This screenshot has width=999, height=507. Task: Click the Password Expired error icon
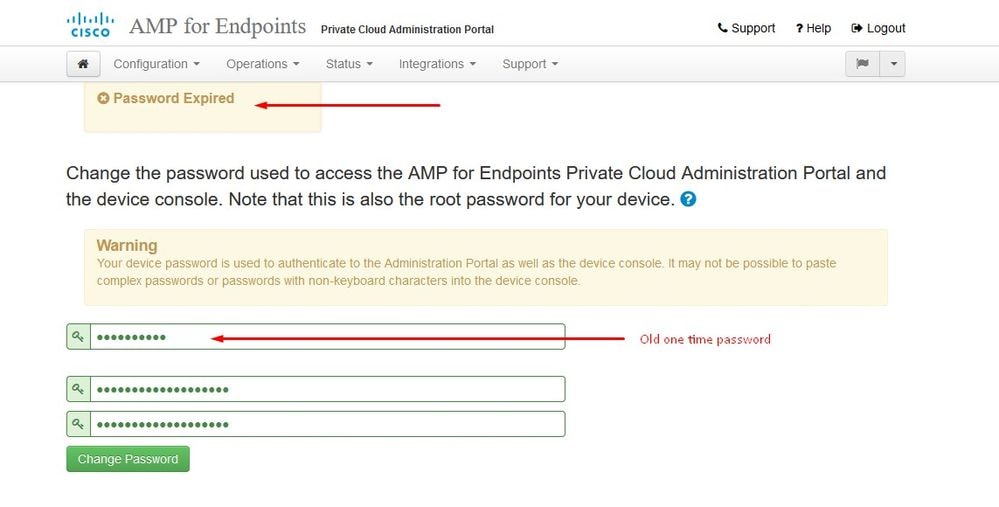tap(103, 98)
